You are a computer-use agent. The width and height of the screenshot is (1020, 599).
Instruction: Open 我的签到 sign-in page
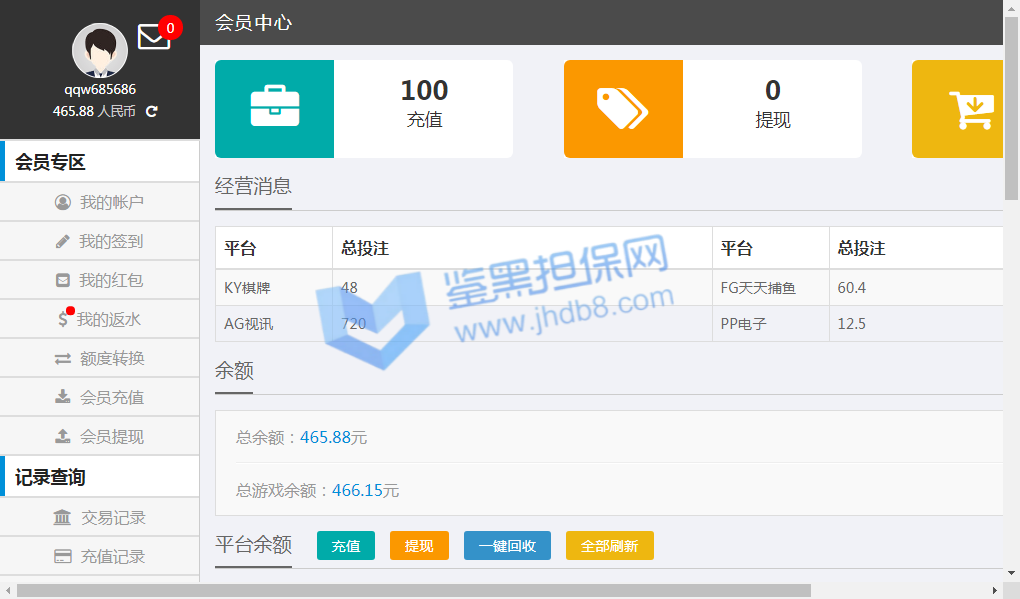(100, 241)
